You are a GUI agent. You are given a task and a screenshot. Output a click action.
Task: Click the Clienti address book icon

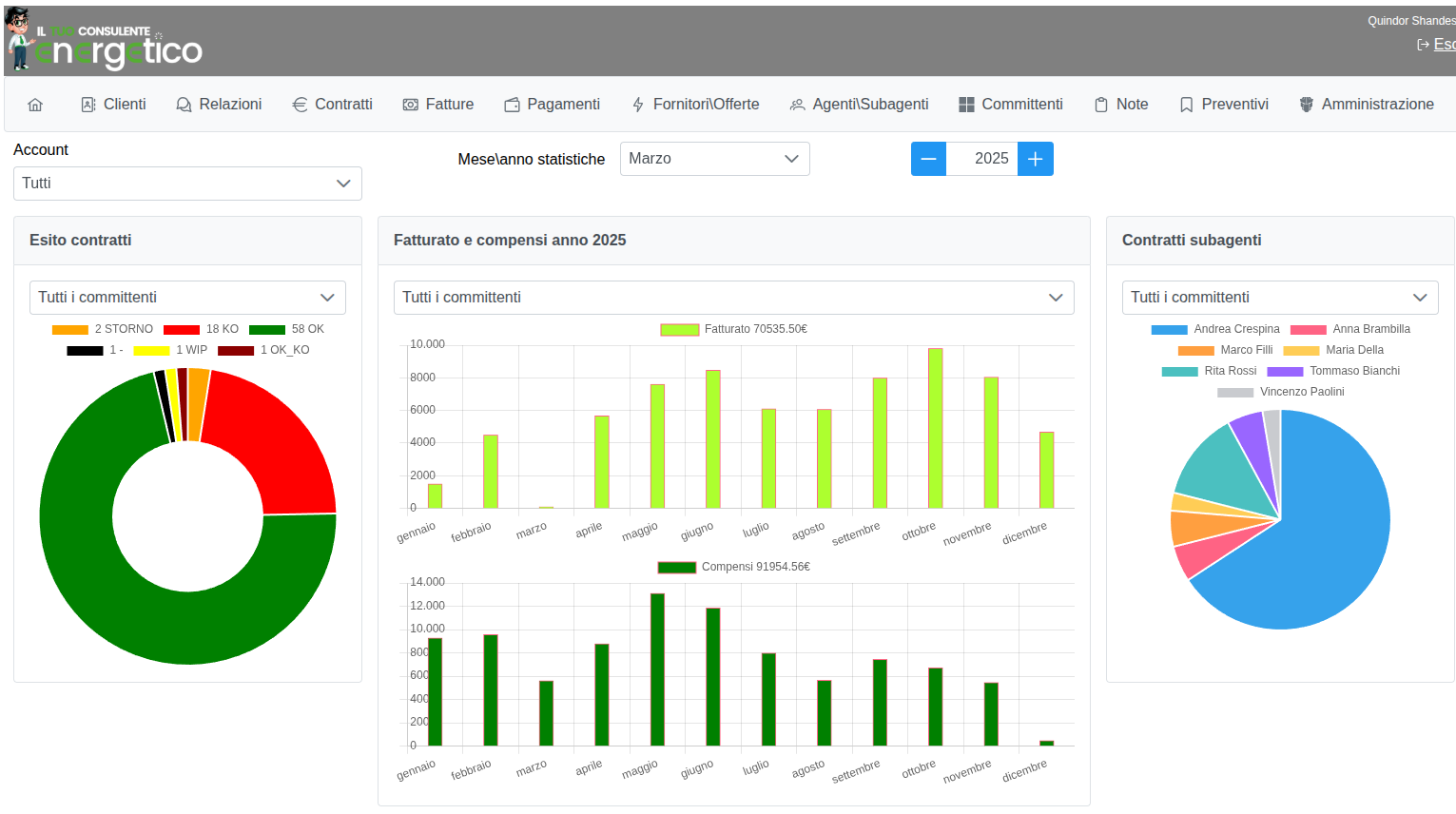pos(88,105)
